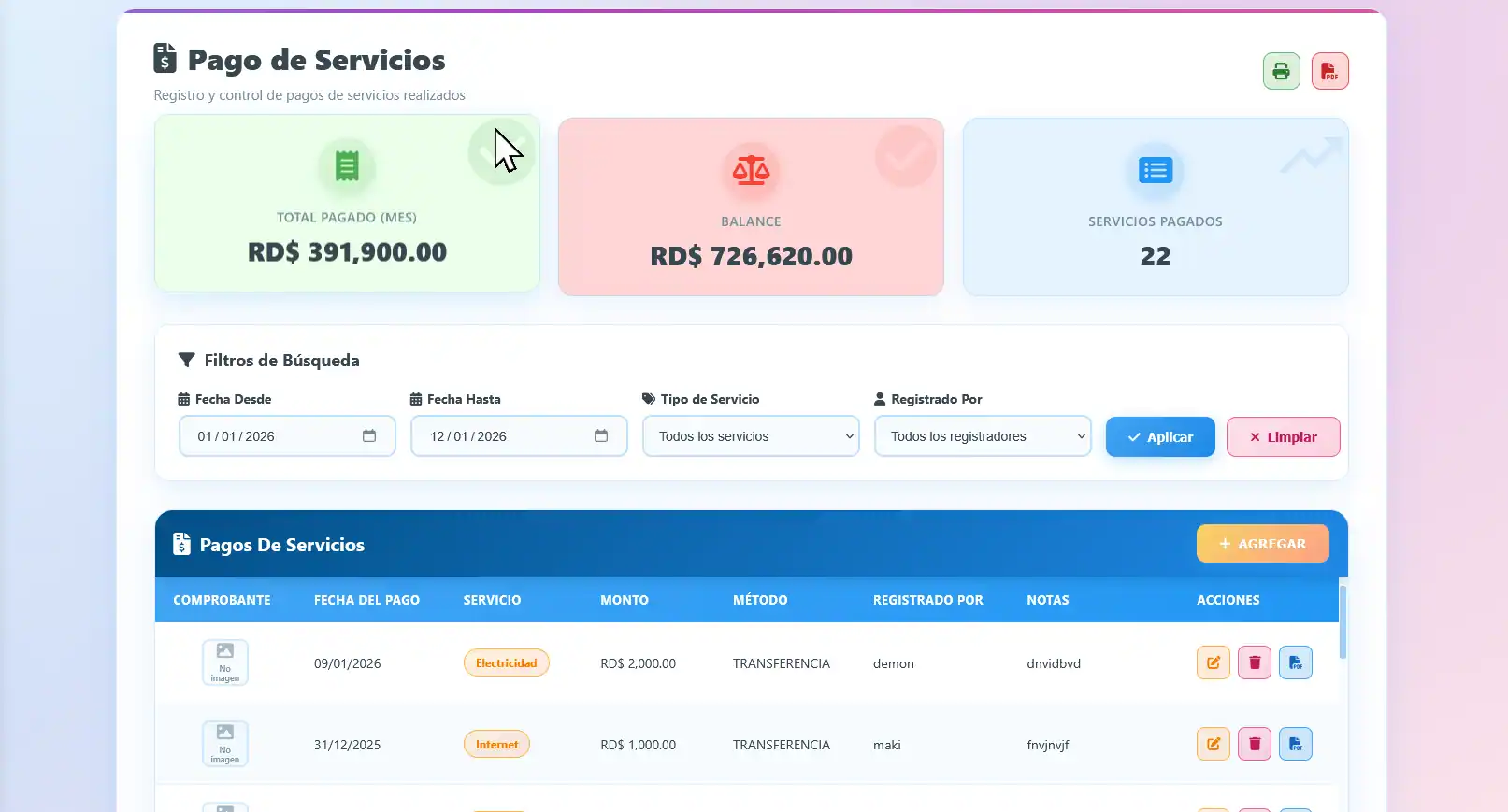Click the blue list icon in Servicios Pagados card
Viewport: 1508px width, 812px height.
[1156, 170]
